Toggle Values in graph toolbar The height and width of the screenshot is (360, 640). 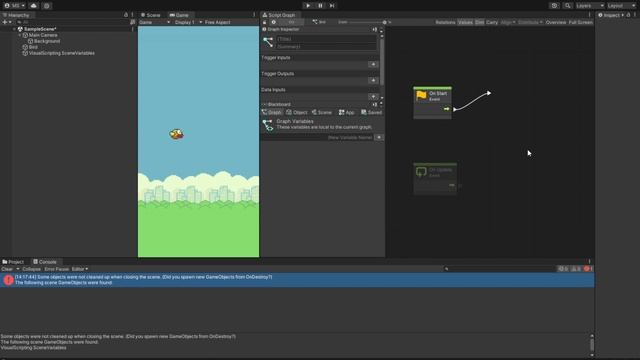tap(465, 22)
